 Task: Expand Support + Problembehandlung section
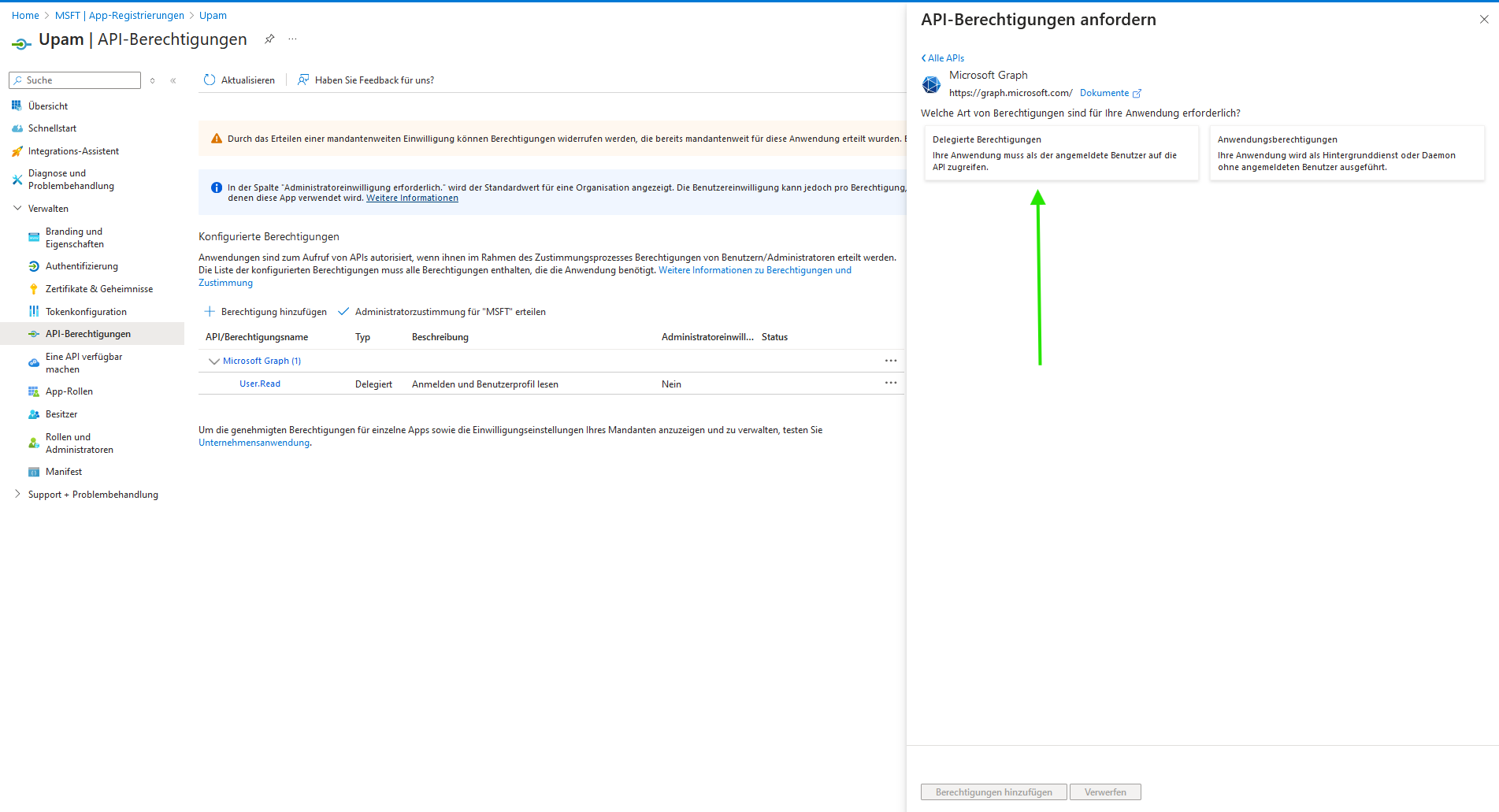pyautogui.click(x=17, y=495)
